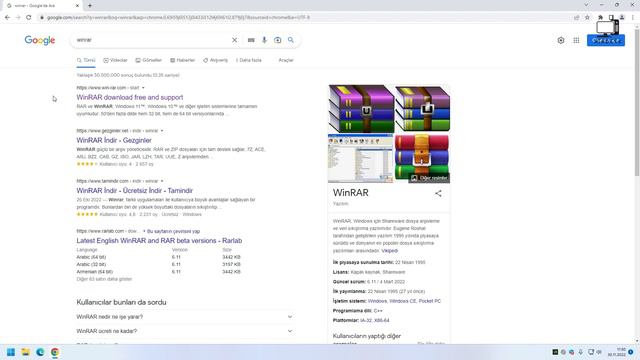
Task: Focus the Google search input field
Action: pyautogui.click(x=152, y=40)
